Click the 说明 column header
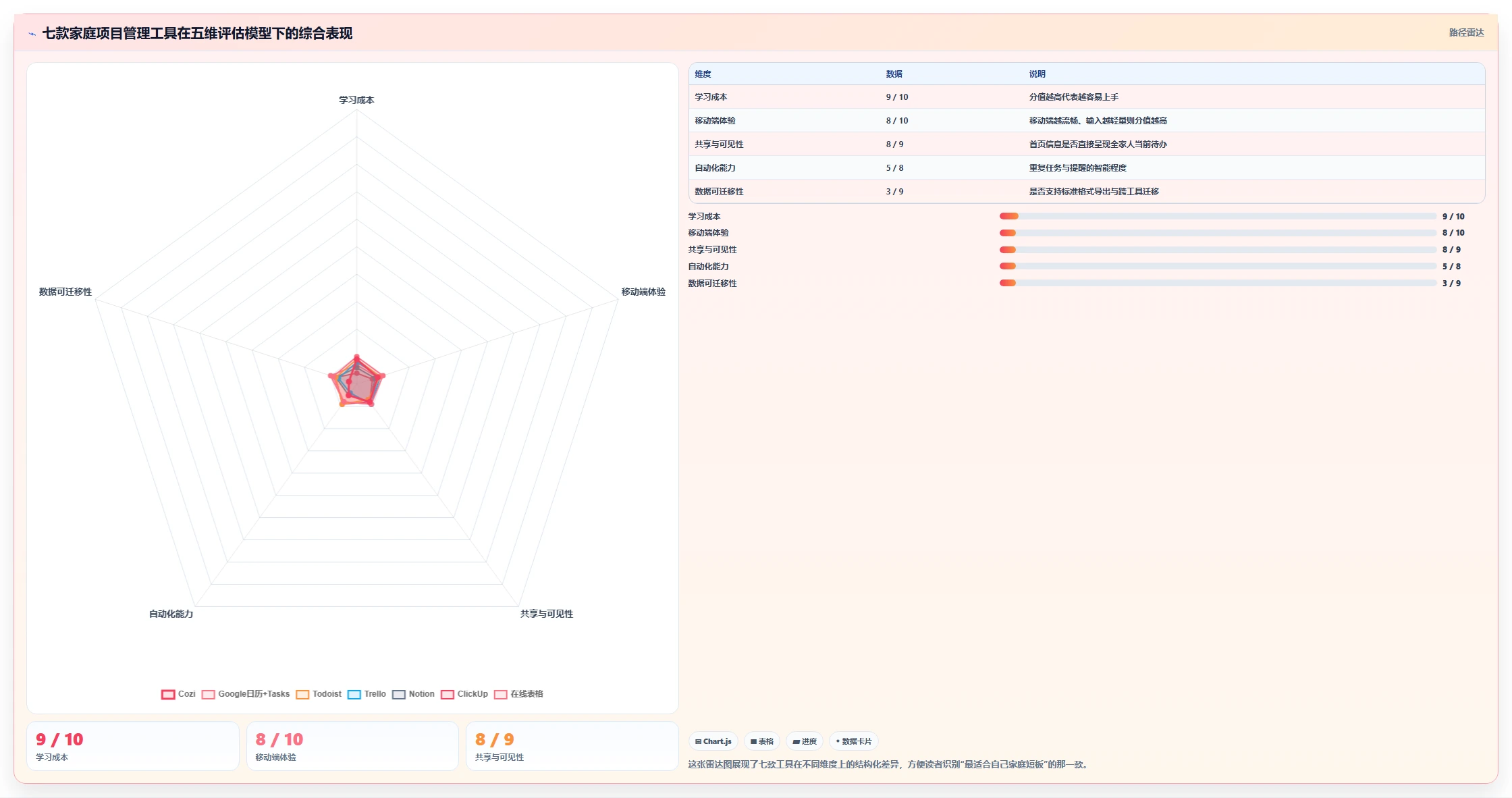 point(1037,74)
